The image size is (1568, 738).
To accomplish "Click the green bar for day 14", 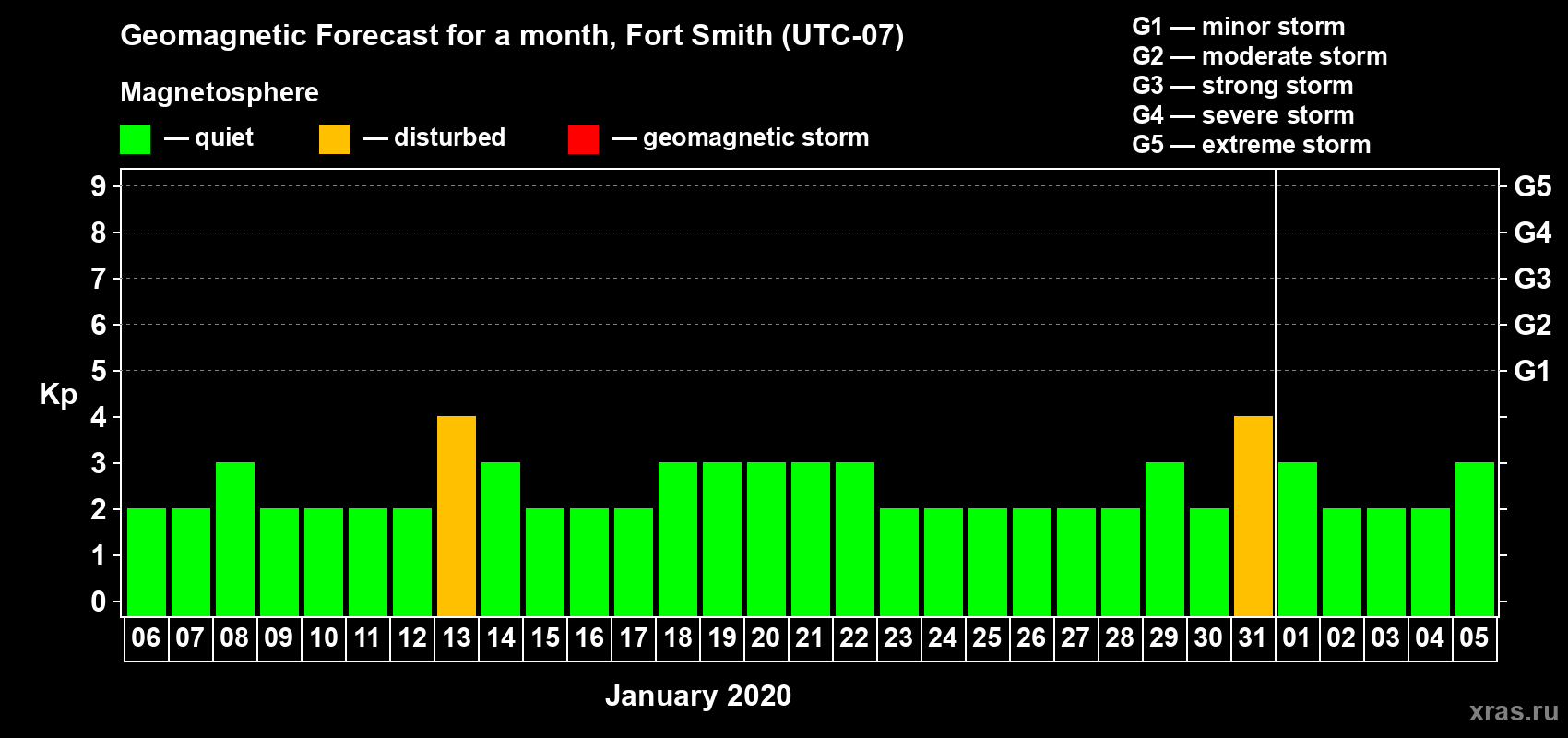I will pyautogui.click(x=501, y=539).
